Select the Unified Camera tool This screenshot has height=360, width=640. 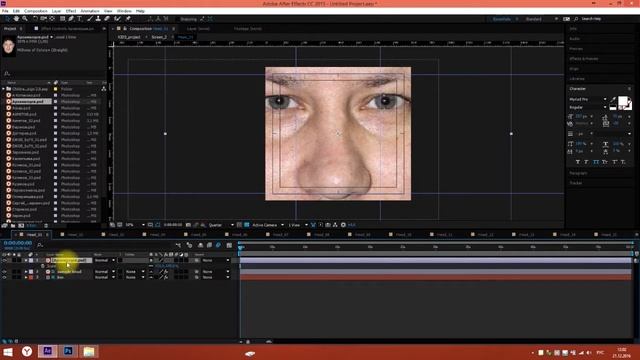tap(43, 19)
